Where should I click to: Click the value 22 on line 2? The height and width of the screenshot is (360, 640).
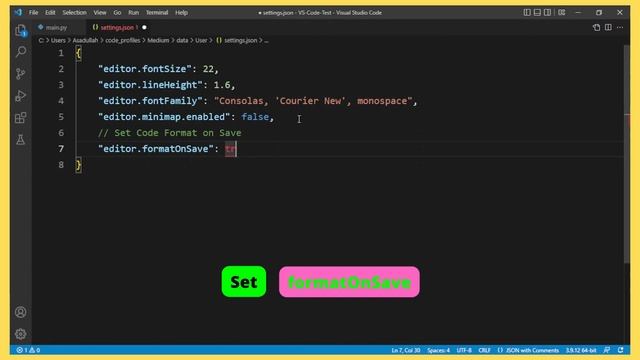[208, 69]
